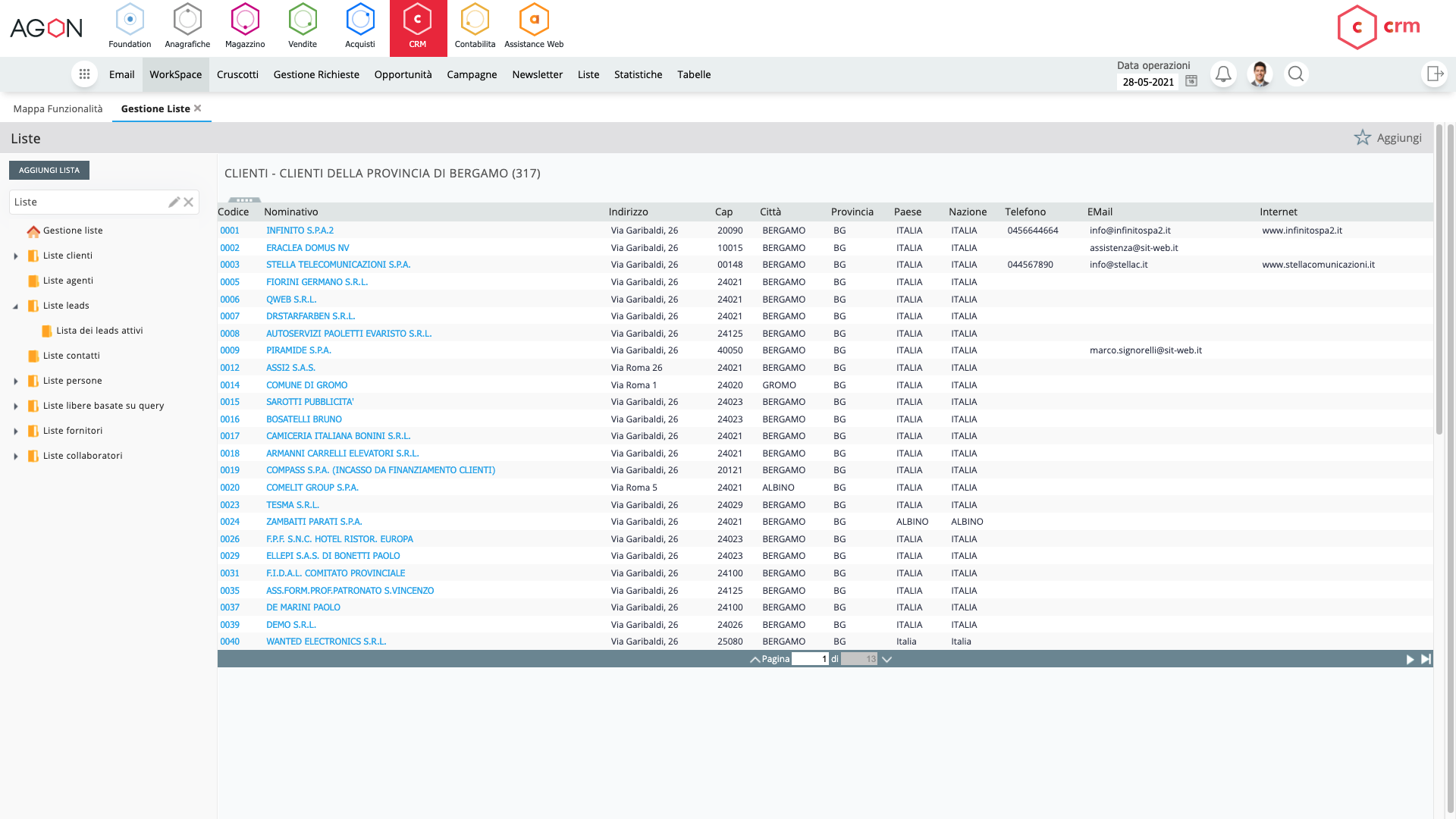
Task: Collapse the Liste leads node
Action: pos(16,306)
